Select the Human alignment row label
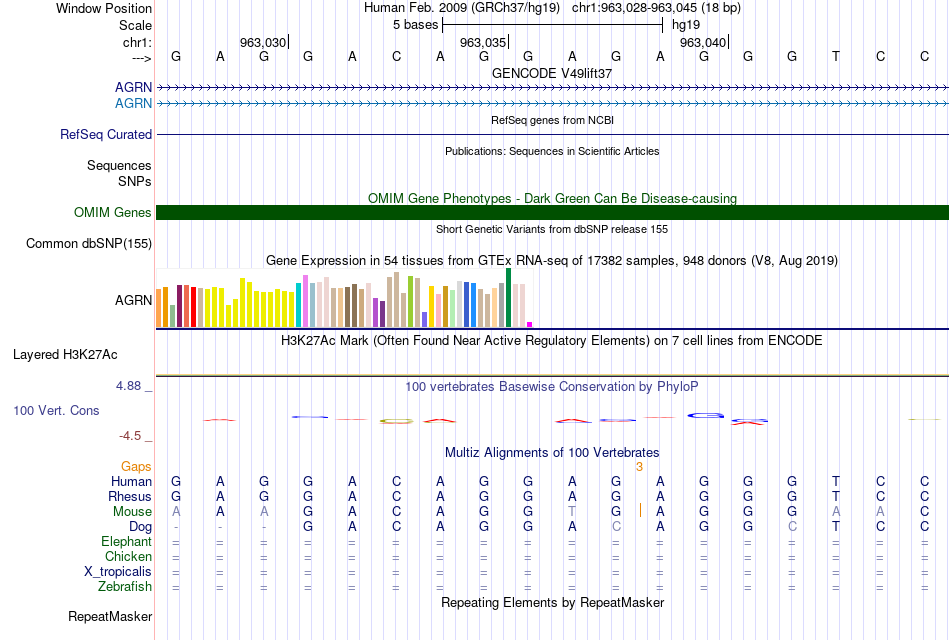 pyautogui.click(x=131, y=482)
